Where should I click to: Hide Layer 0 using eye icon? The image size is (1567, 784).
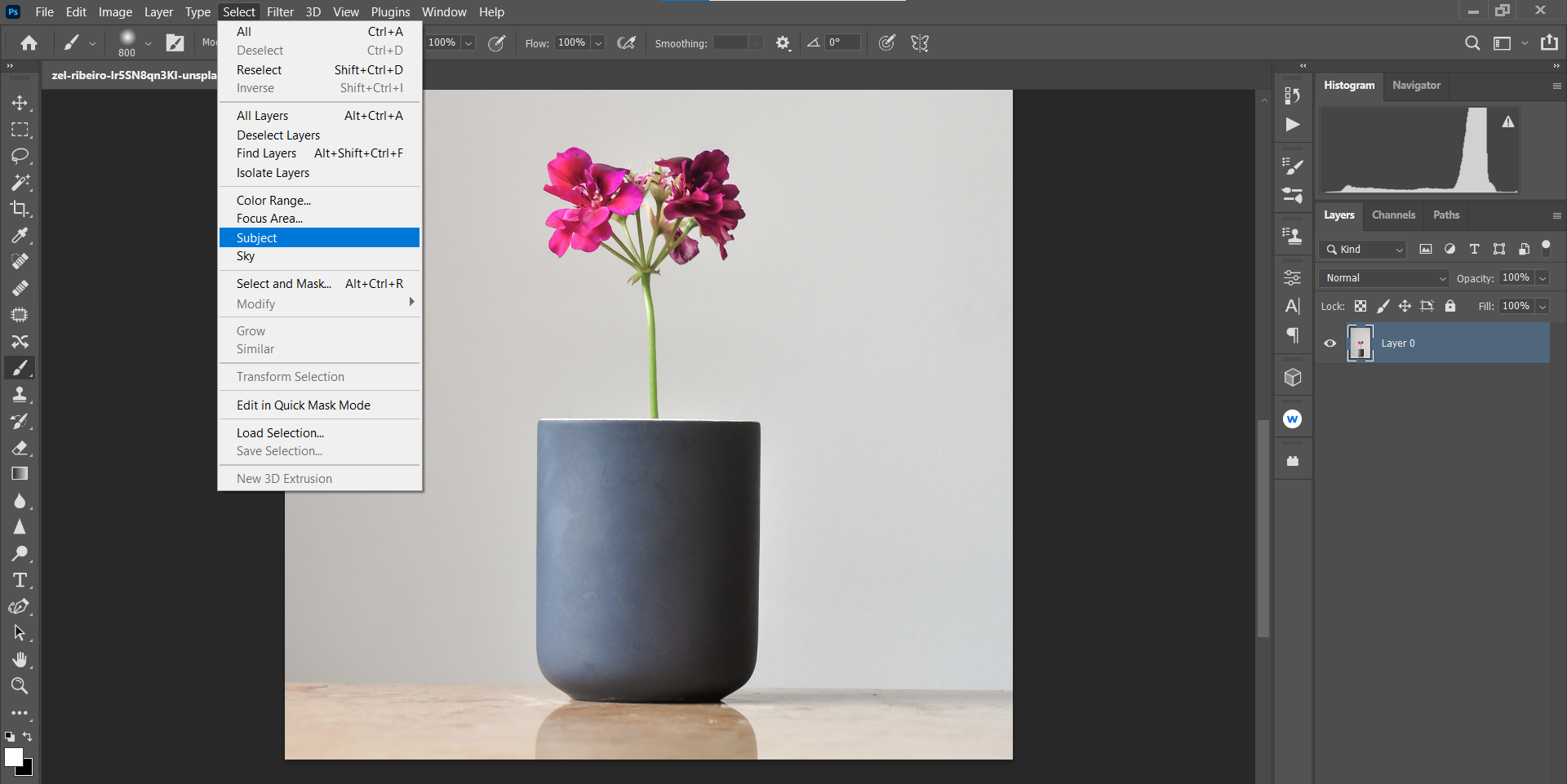pos(1330,343)
